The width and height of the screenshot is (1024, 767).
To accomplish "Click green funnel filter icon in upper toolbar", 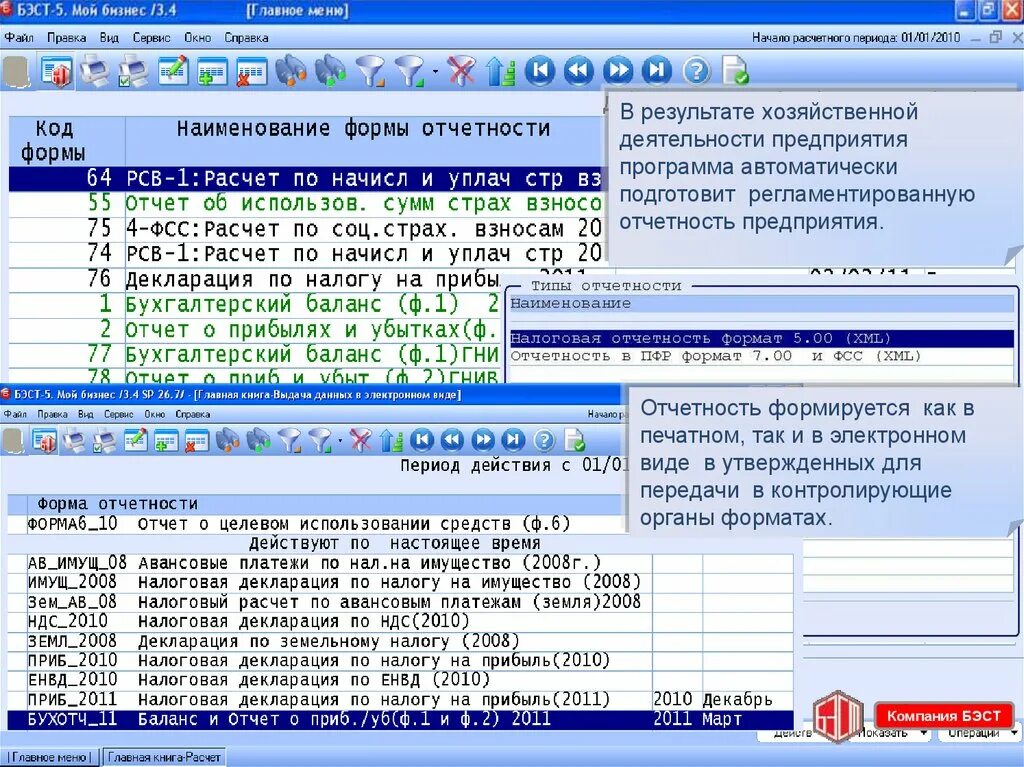I will (x=410, y=71).
